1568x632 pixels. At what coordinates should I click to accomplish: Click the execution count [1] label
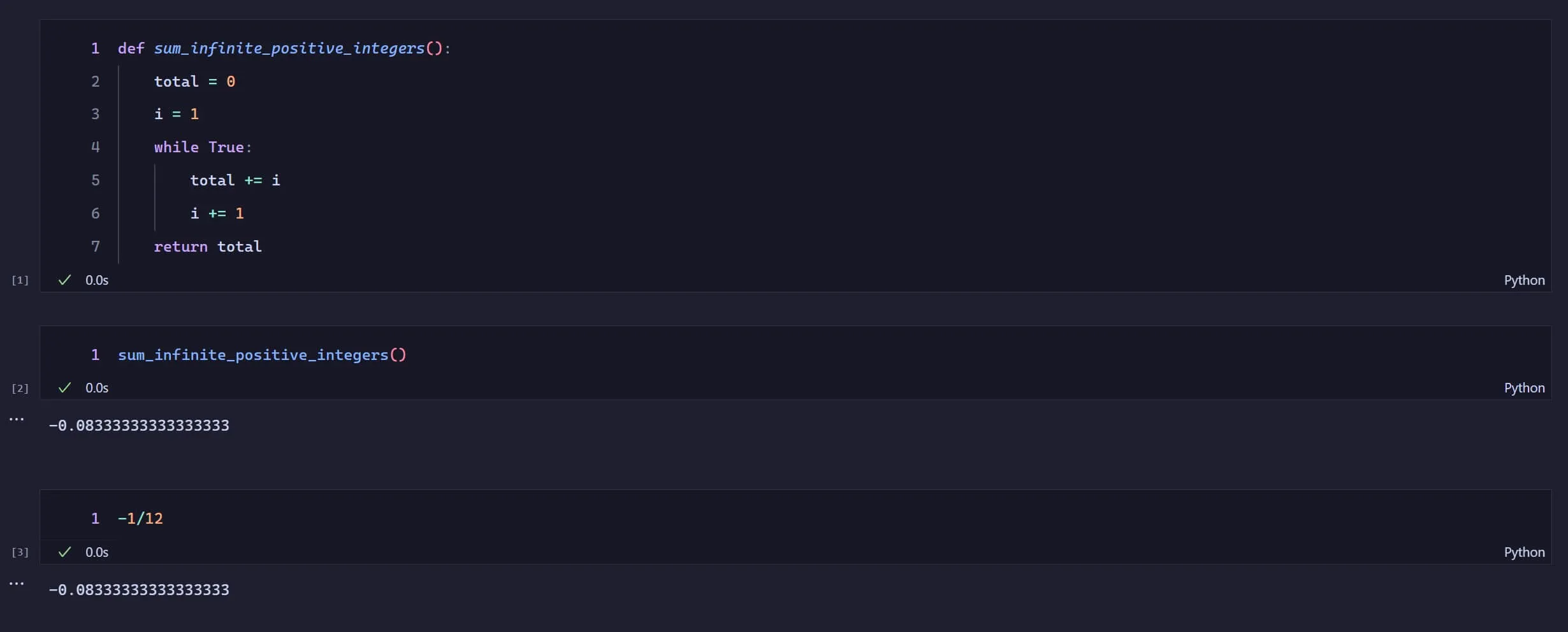20,280
